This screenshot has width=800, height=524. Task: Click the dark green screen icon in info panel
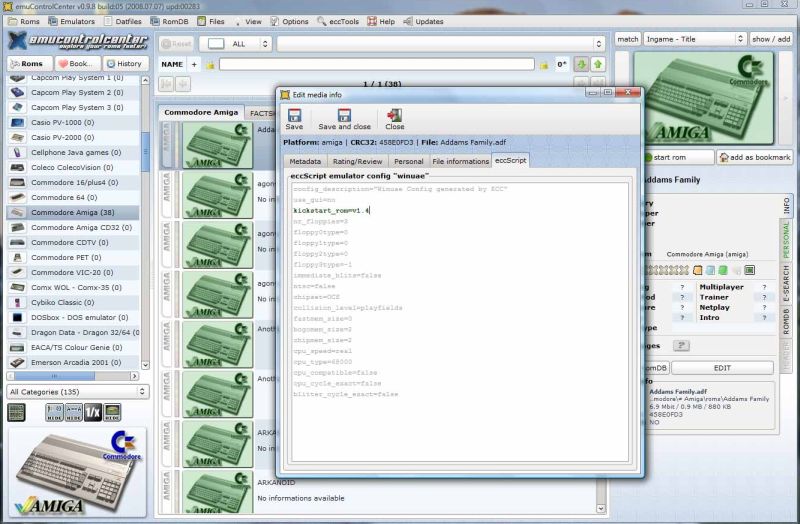click(749, 270)
